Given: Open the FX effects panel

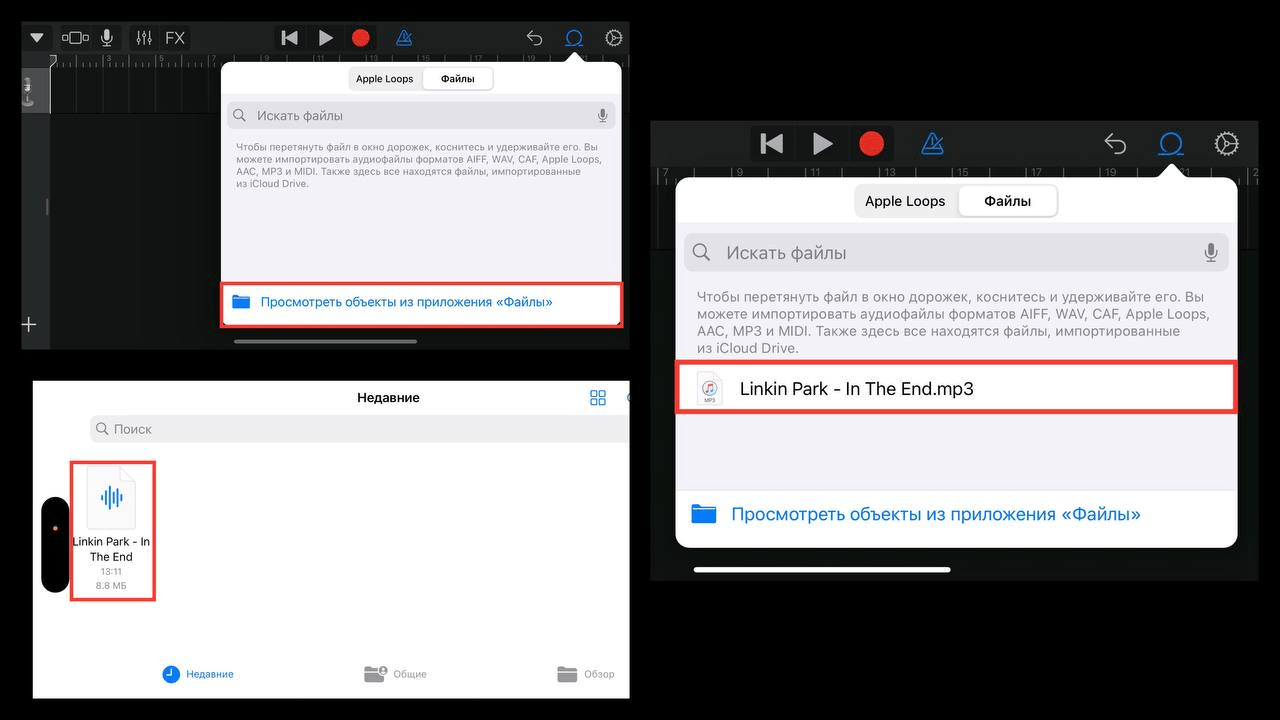Looking at the screenshot, I should 175,38.
